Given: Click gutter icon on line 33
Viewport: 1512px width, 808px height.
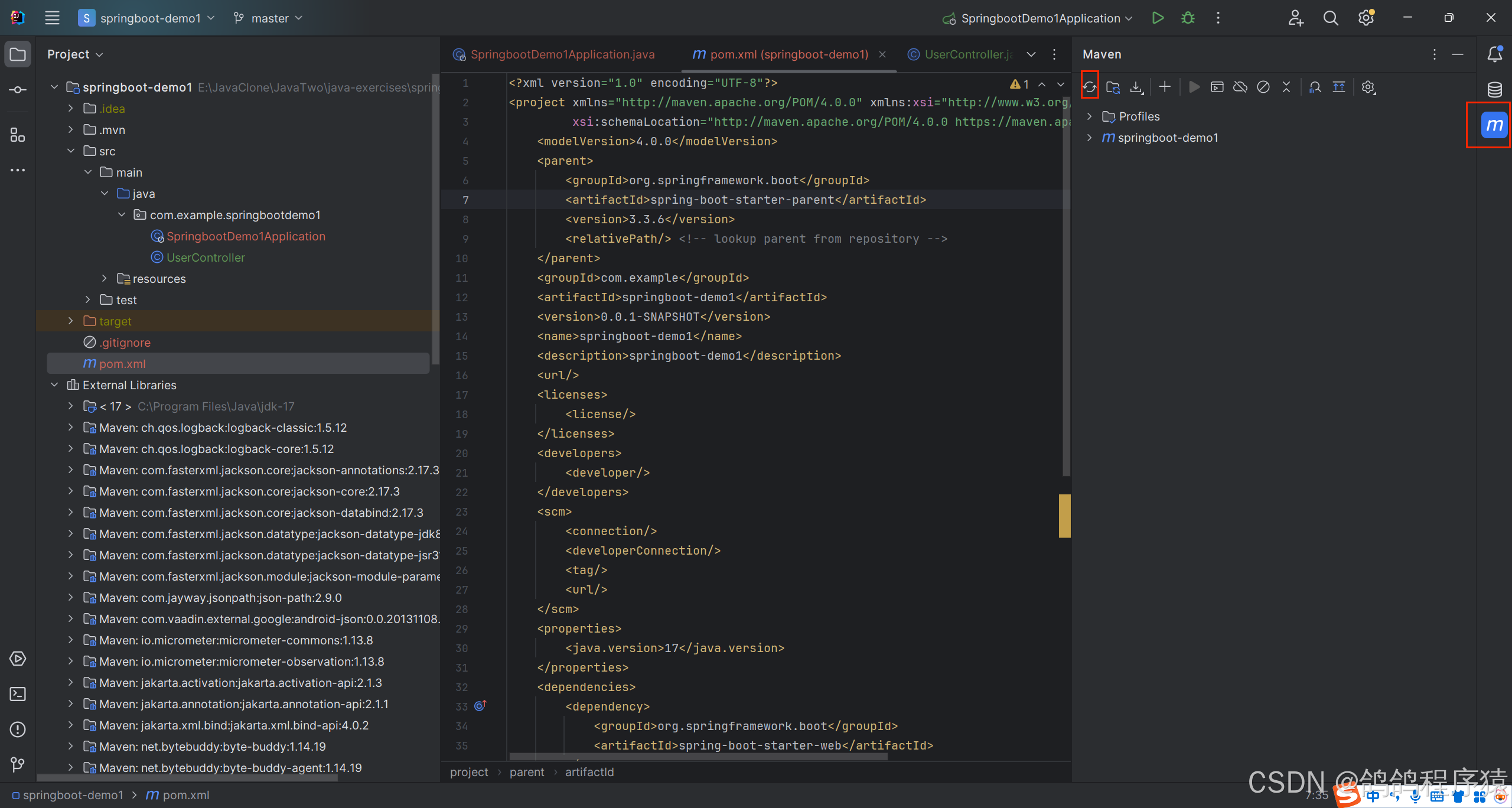Looking at the screenshot, I should click(x=480, y=705).
